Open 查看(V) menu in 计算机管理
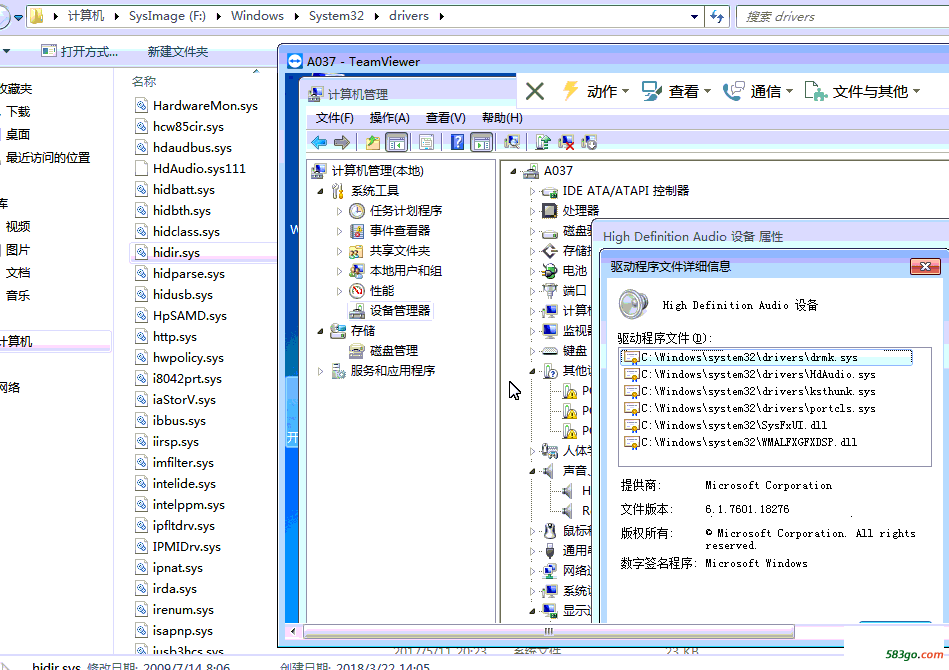This screenshot has width=949, height=670. pos(445,118)
